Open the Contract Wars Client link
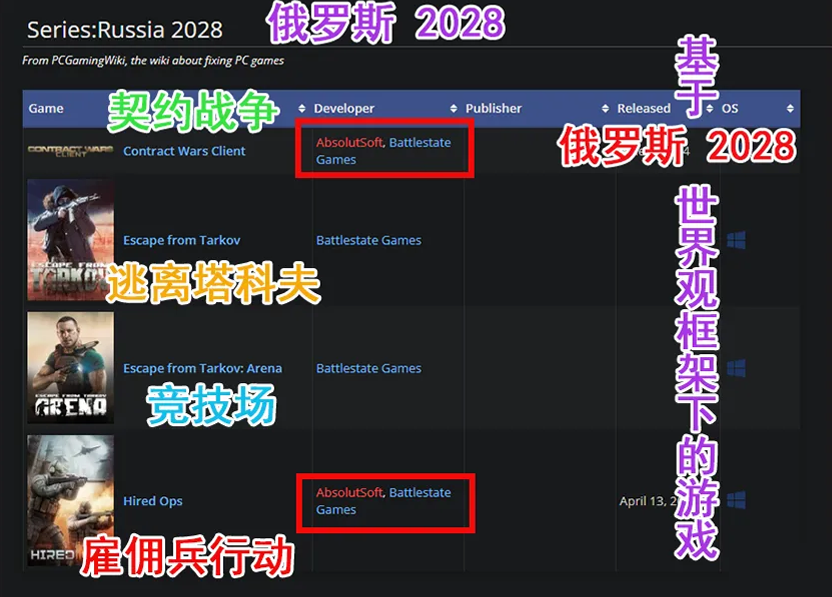 tap(184, 151)
